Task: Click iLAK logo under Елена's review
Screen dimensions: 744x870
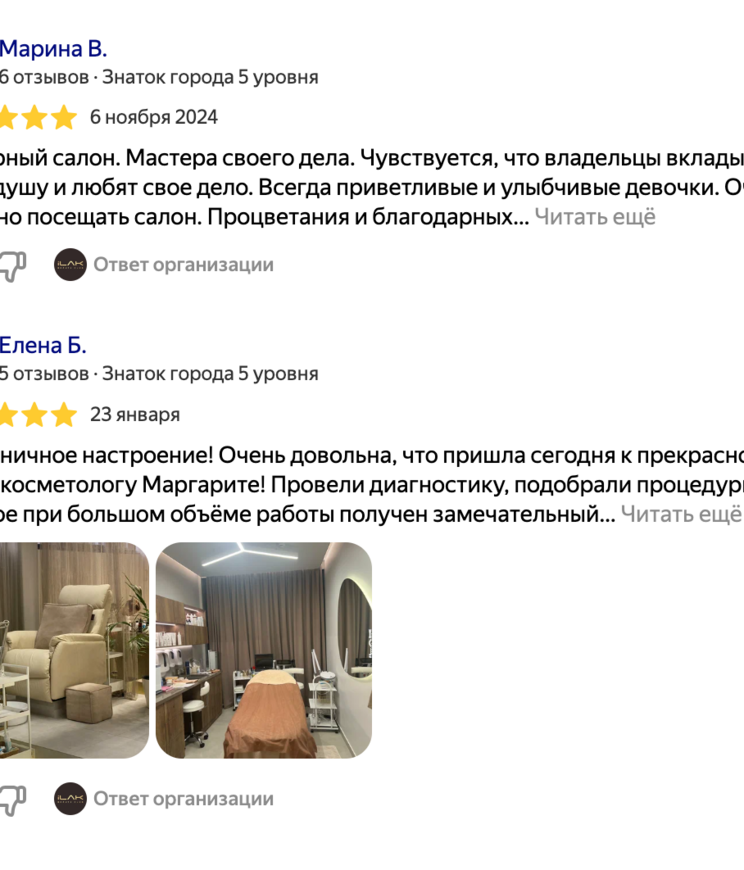Action: [70, 798]
